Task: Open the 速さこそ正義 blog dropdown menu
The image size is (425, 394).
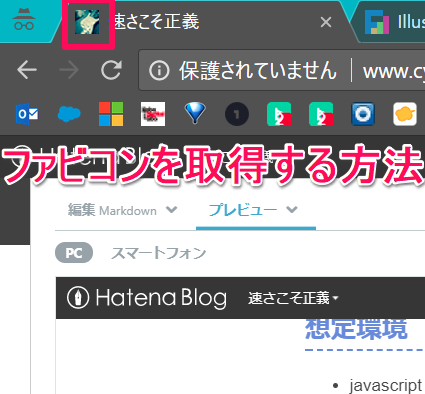Action: [x=293, y=298]
